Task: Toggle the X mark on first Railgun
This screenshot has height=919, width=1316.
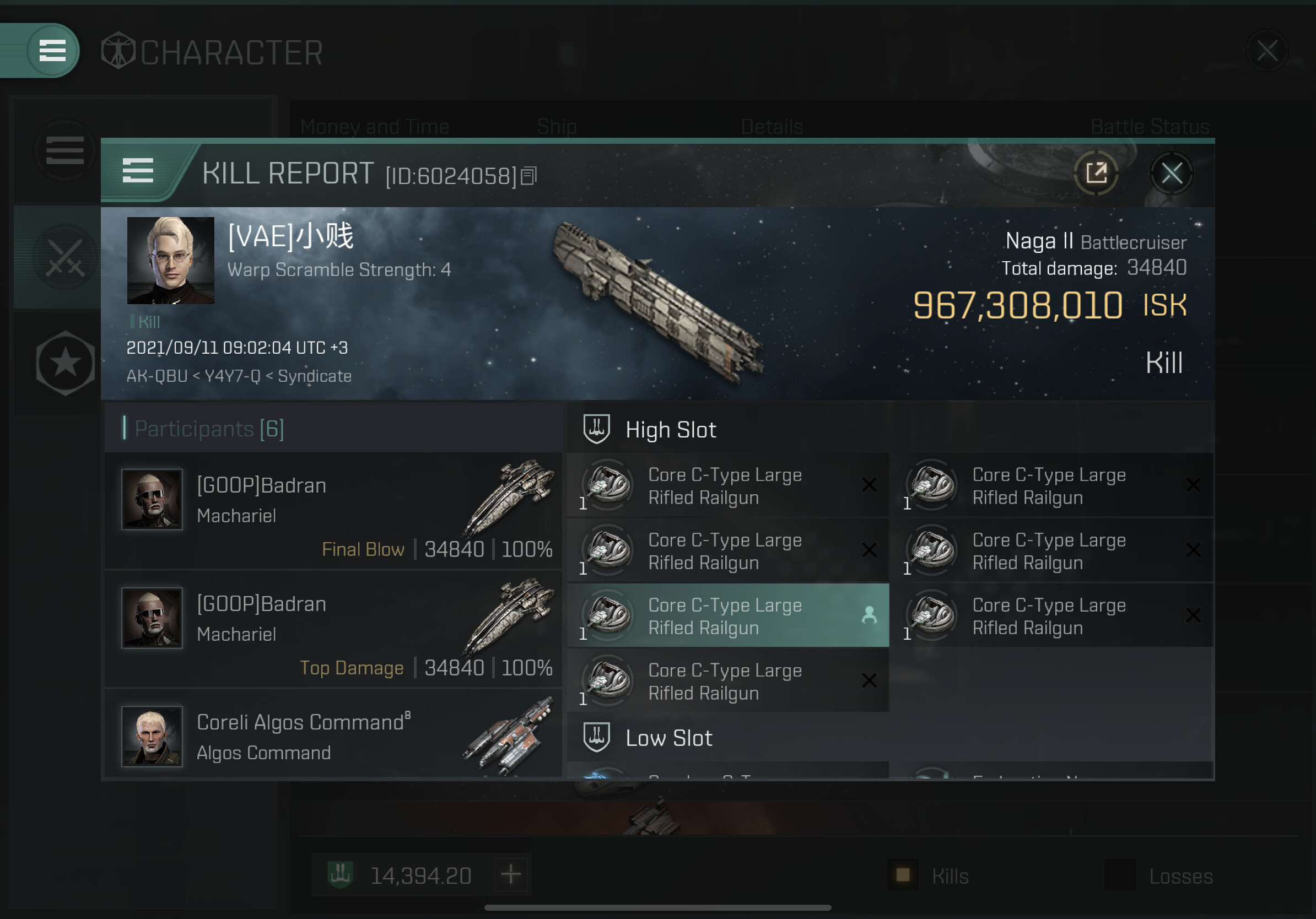Action: (x=869, y=485)
